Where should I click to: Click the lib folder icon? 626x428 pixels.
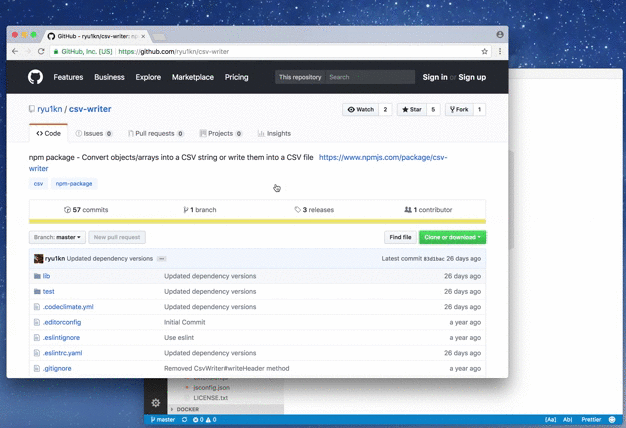(x=37, y=276)
